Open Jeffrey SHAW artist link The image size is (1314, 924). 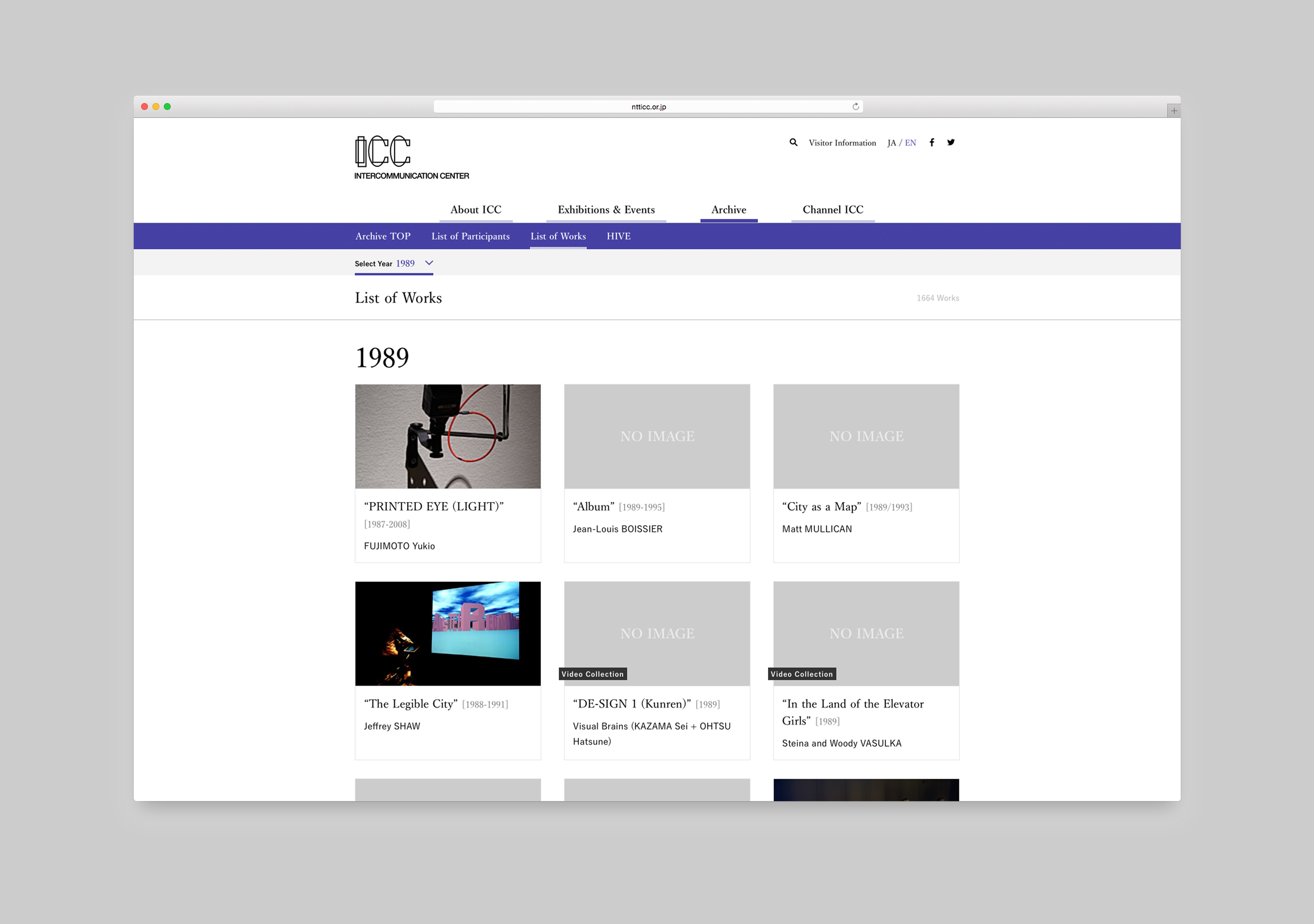click(x=391, y=726)
